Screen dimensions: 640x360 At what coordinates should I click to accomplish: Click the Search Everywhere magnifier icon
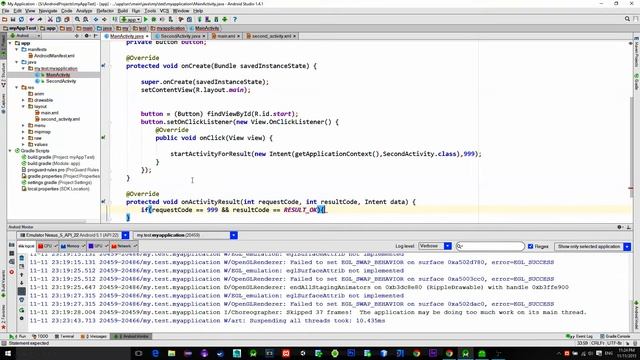pyautogui.click(x=627, y=19)
